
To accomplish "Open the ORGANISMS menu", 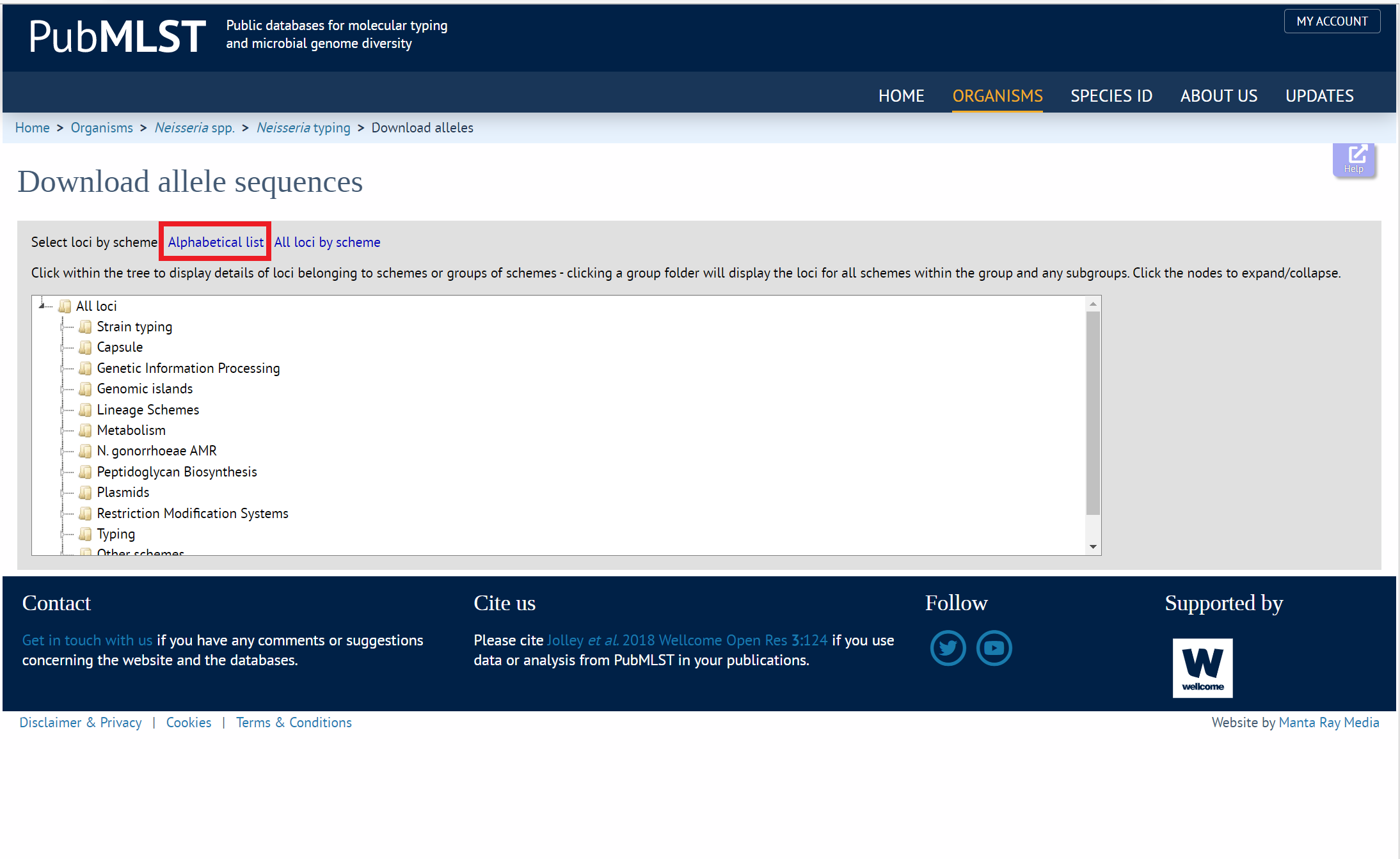I will (997, 96).
